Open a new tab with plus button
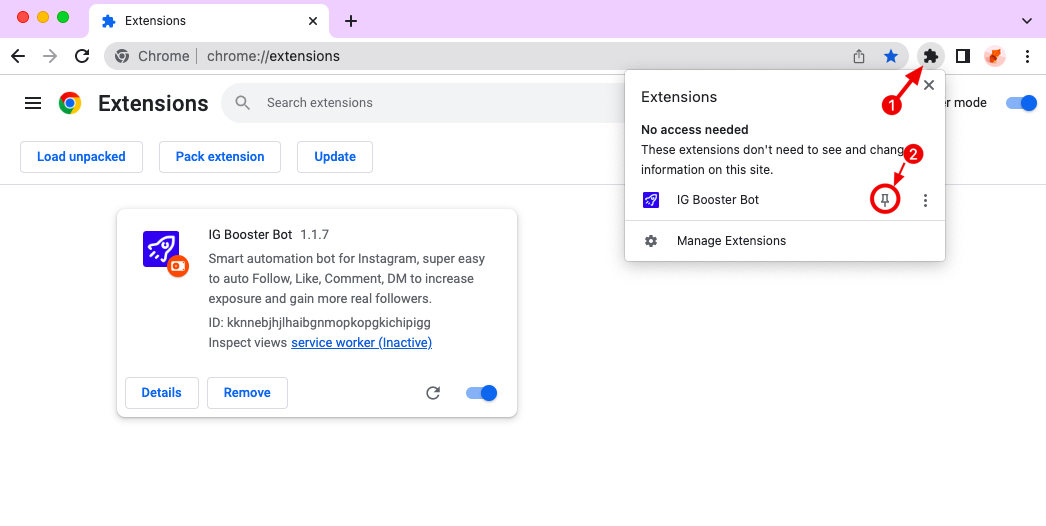This screenshot has width=1046, height=526. tap(351, 21)
